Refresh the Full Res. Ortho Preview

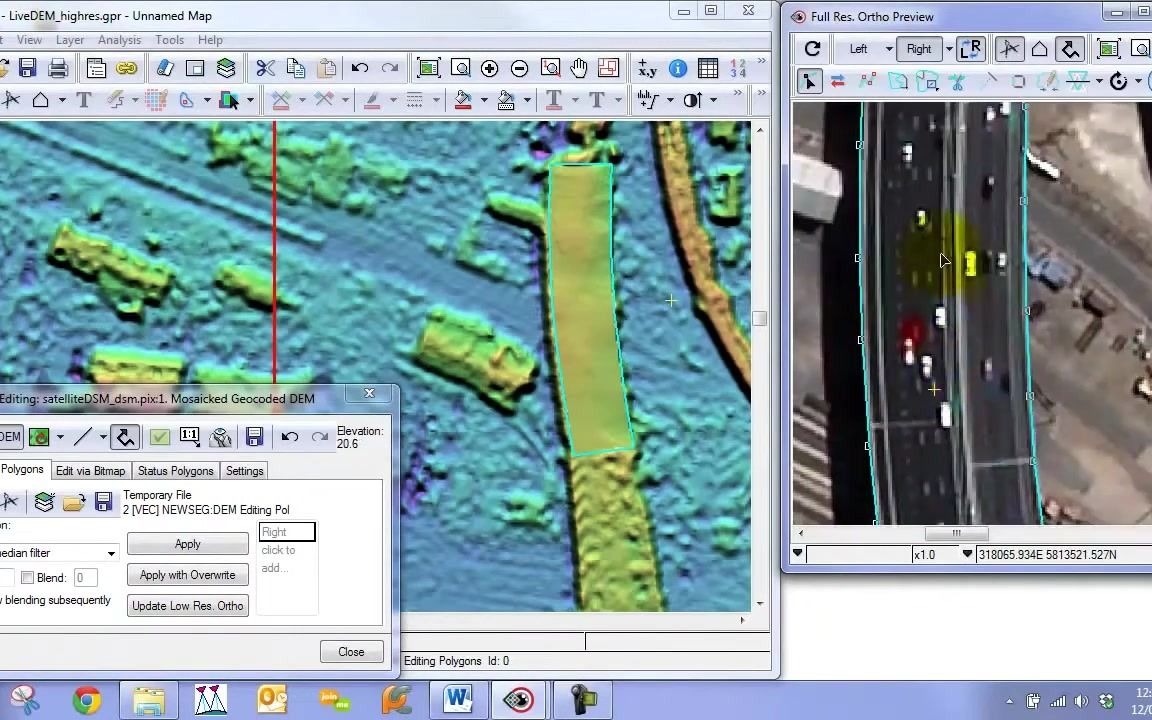point(812,49)
